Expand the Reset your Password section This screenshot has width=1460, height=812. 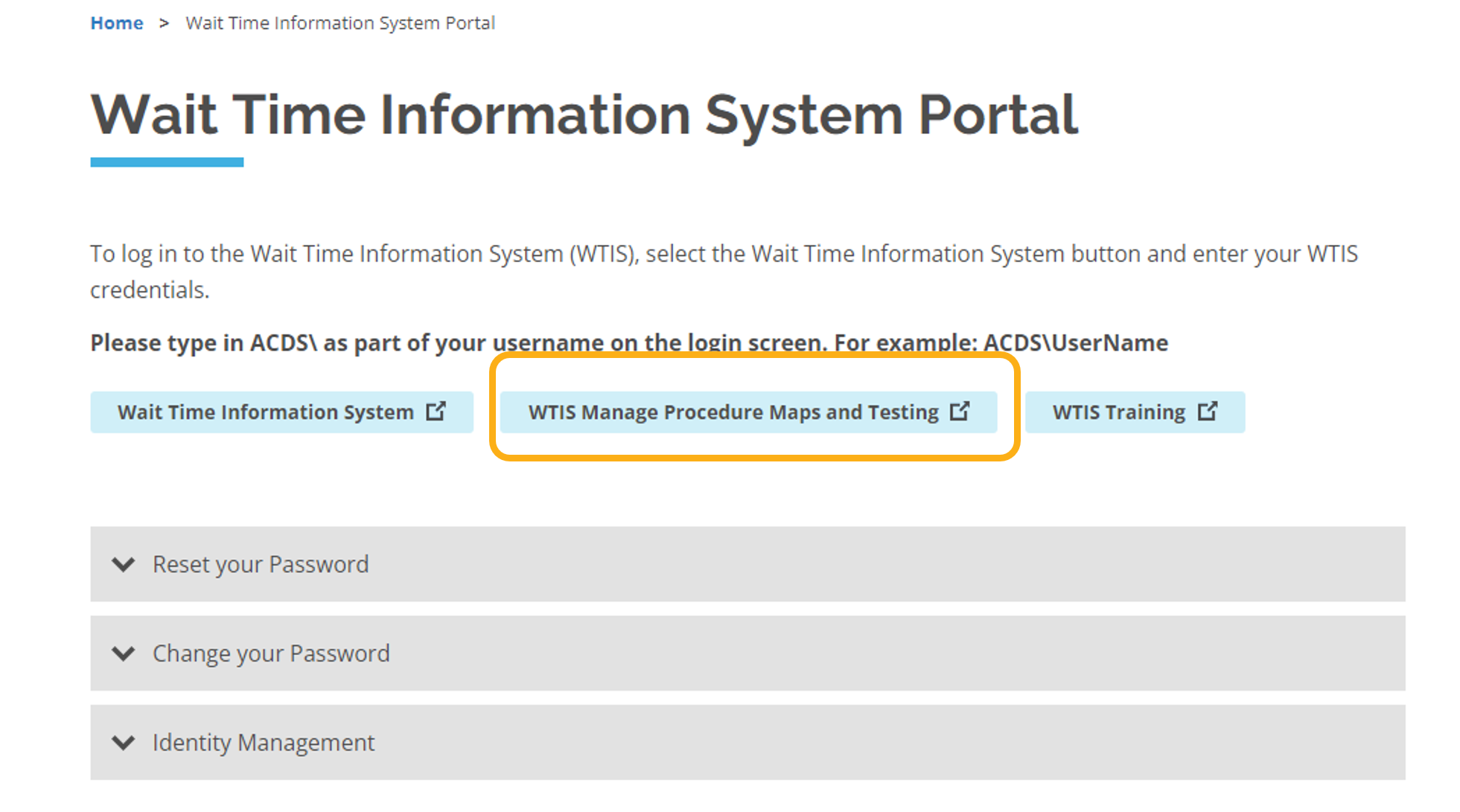point(747,564)
